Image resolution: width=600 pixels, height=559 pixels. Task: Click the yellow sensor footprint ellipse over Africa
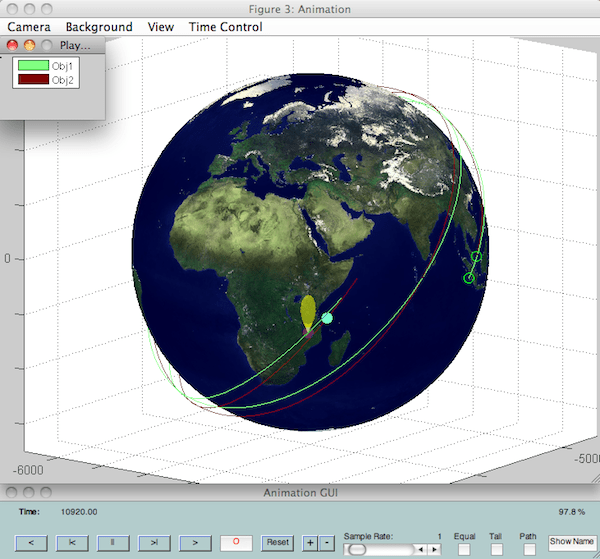308,312
